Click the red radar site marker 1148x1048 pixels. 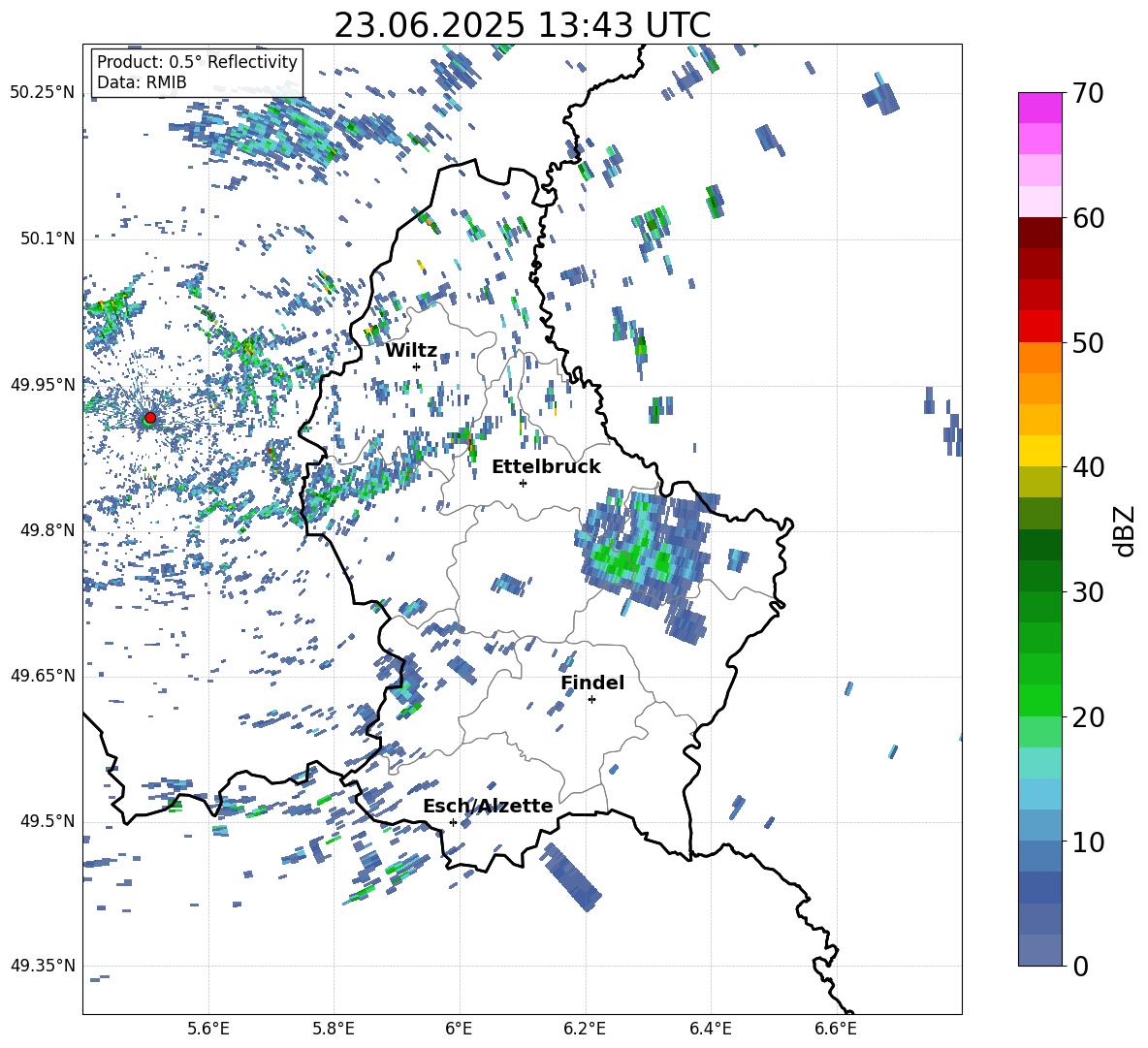pos(150,418)
